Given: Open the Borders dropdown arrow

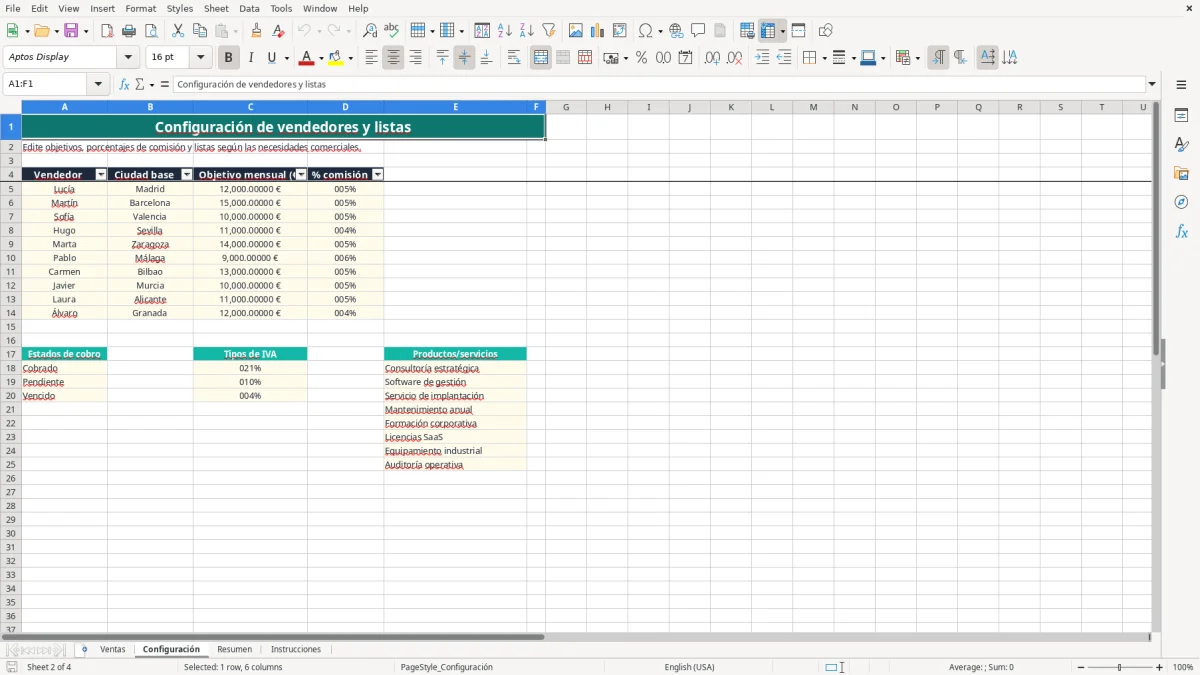Looking at the screenshot, I should (823, 58).
